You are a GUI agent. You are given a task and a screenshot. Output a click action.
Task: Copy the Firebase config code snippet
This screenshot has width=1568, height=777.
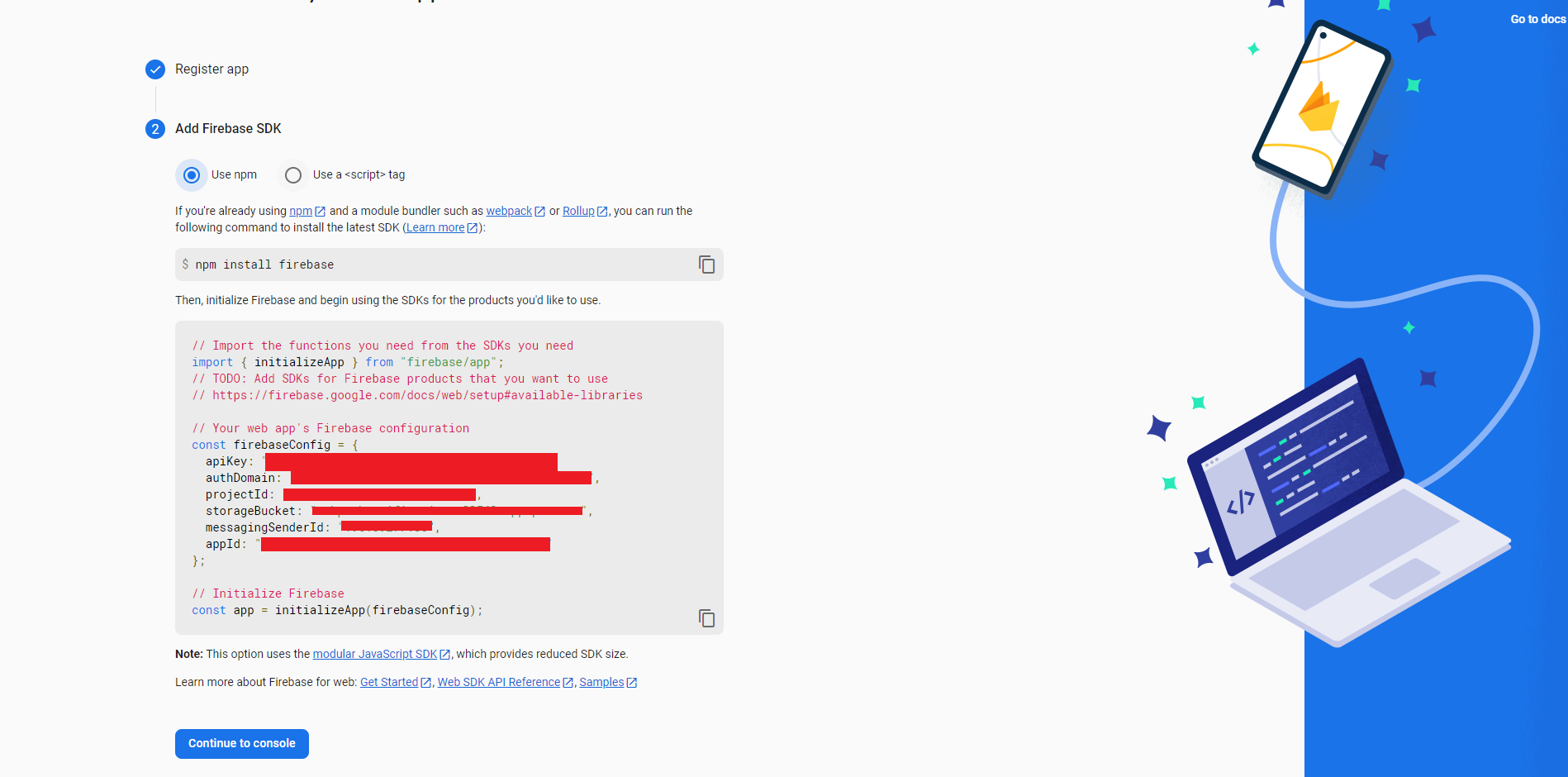click(706, 618)
